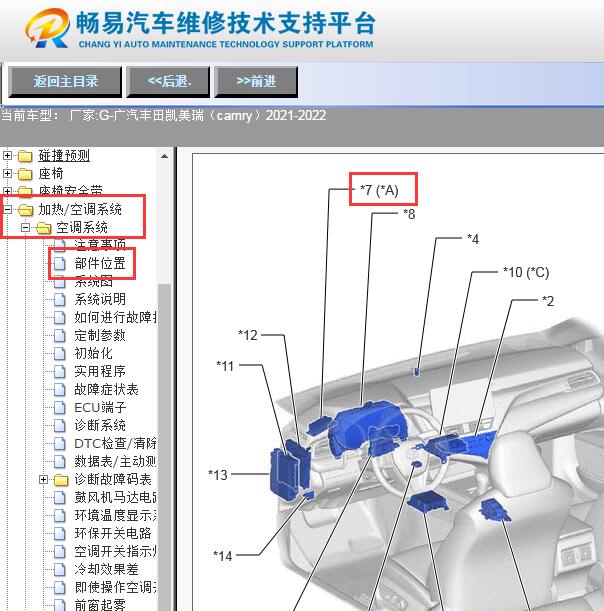Click the open folder icon beside 空调系统

[44, 228]
